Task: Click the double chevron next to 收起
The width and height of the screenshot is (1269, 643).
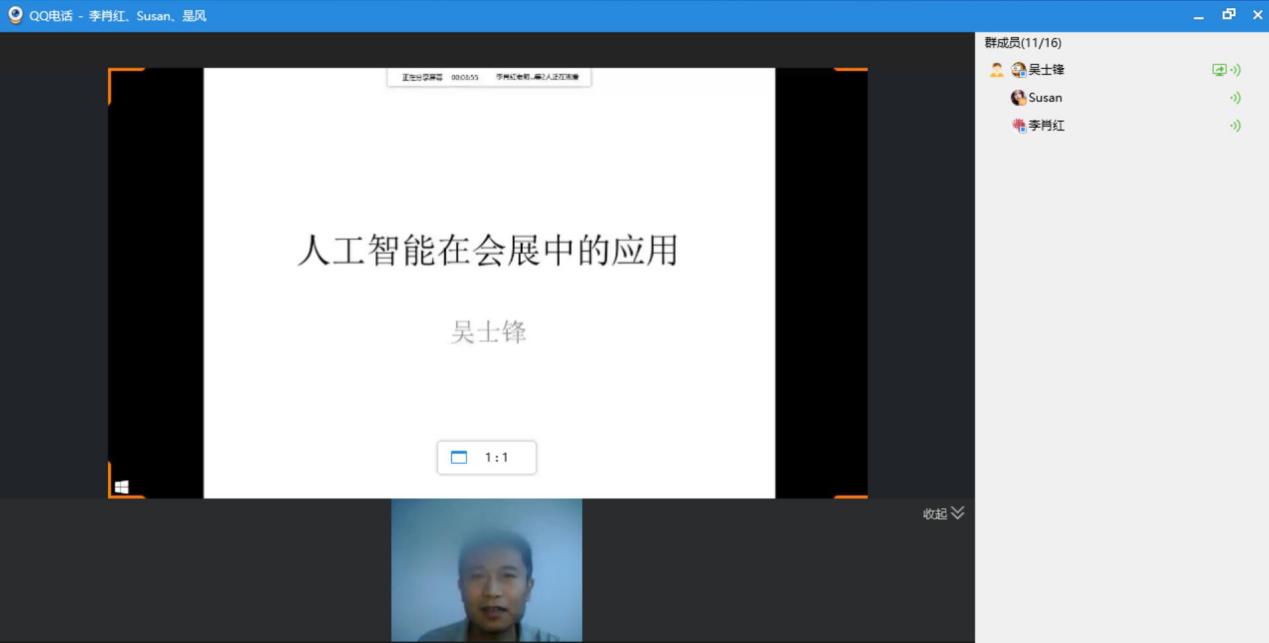Action: pyautogui.click(x=958, y=513)
